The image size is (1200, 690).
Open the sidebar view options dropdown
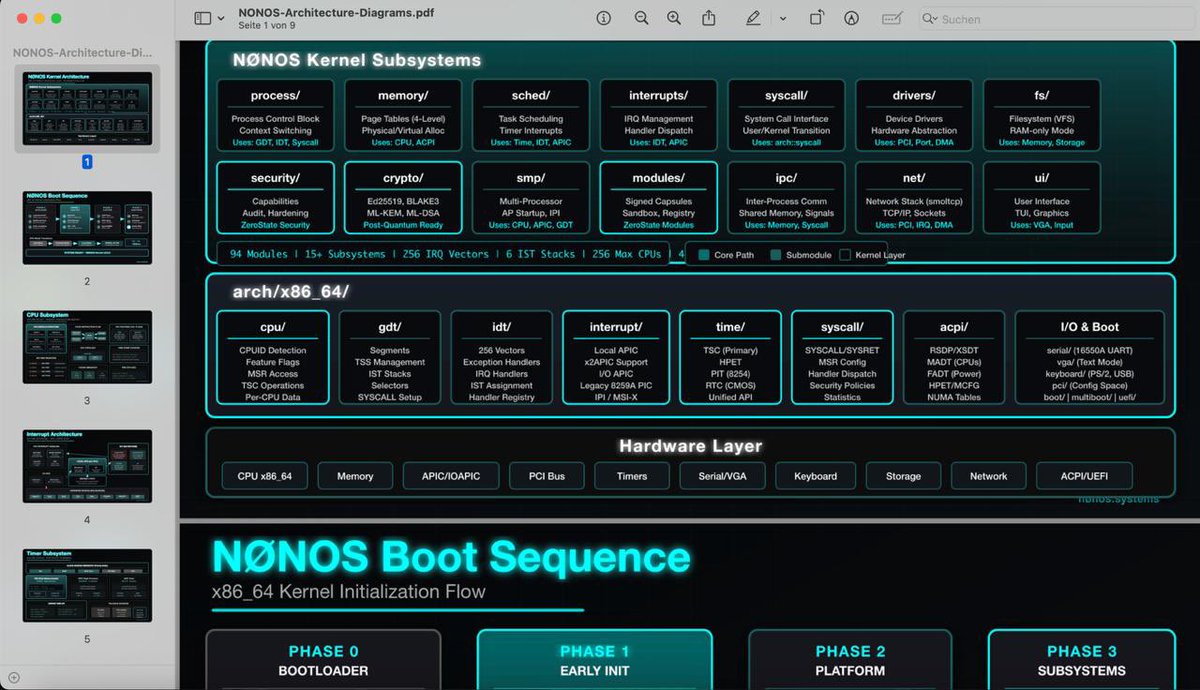coord(221,18)
